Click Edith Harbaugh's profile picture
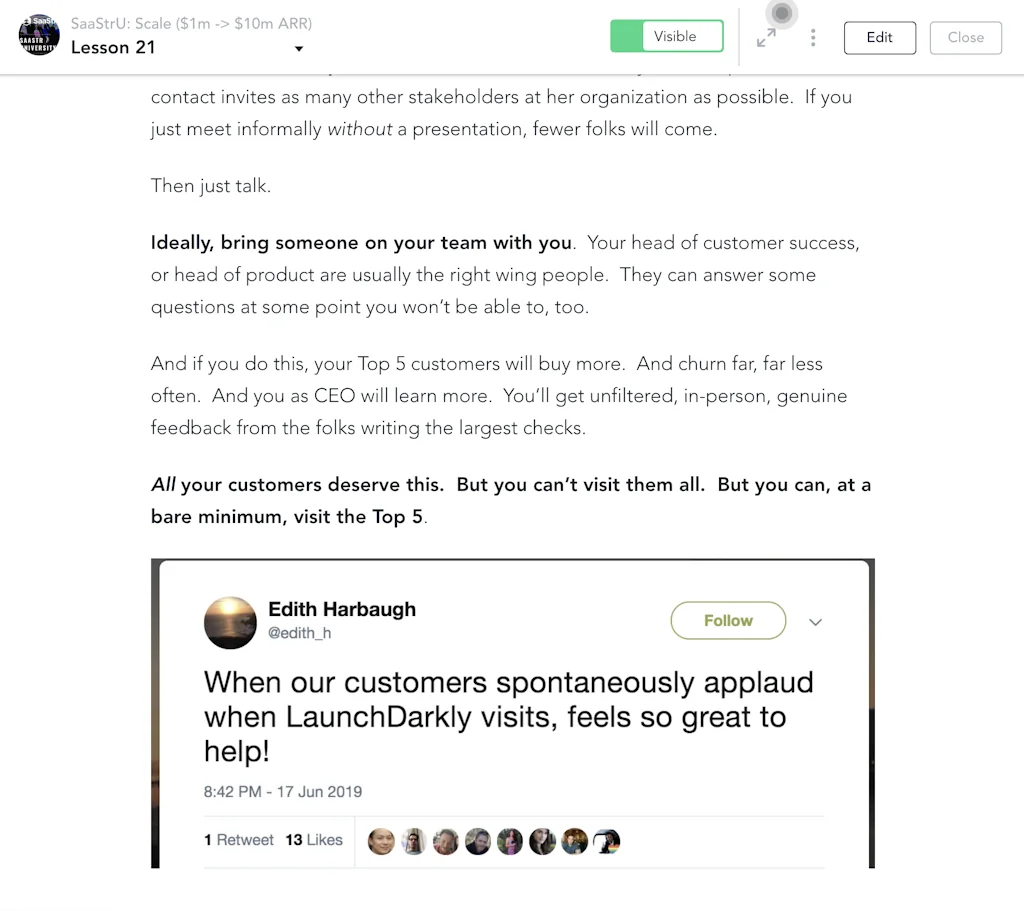Viewport: 1024px width, 911px height. click(x=230, y=622)
